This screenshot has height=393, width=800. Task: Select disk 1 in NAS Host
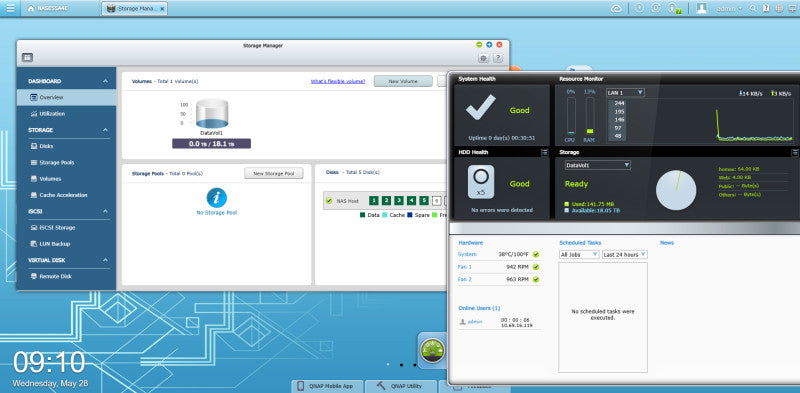[x=374, y=201]
